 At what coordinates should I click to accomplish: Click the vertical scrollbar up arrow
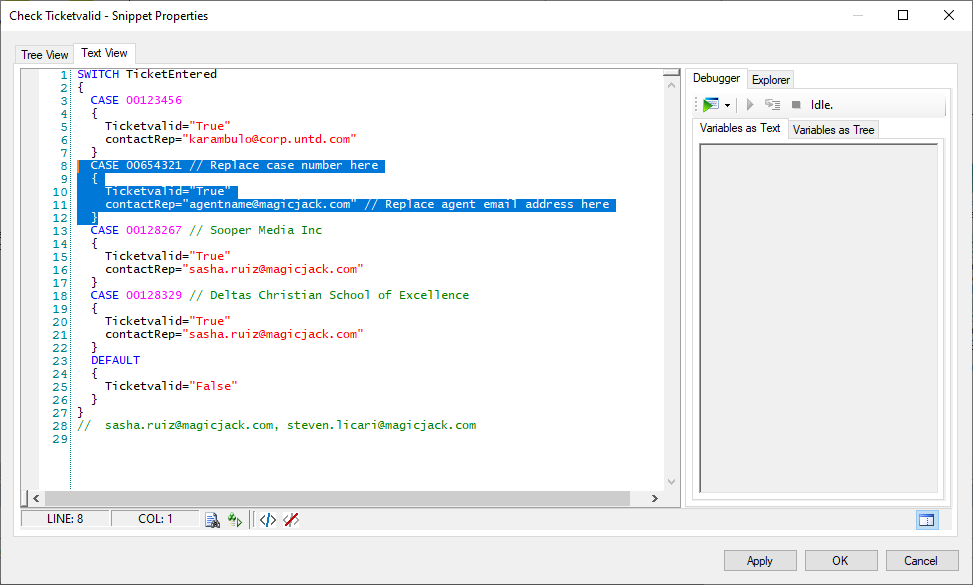click(x=671, y=85)
